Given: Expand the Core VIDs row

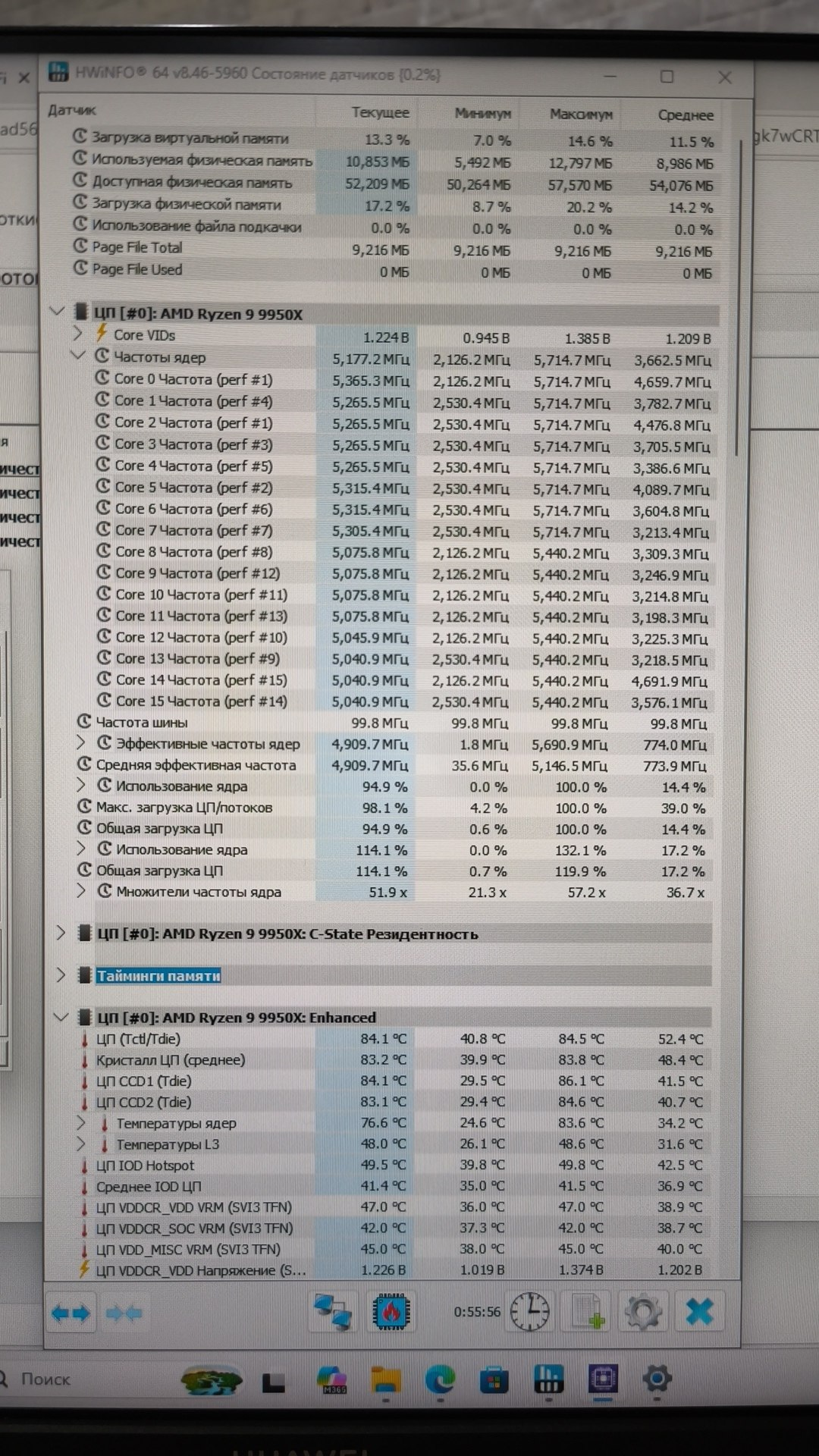Looking at the screenshot, I should tap(78, 333).
